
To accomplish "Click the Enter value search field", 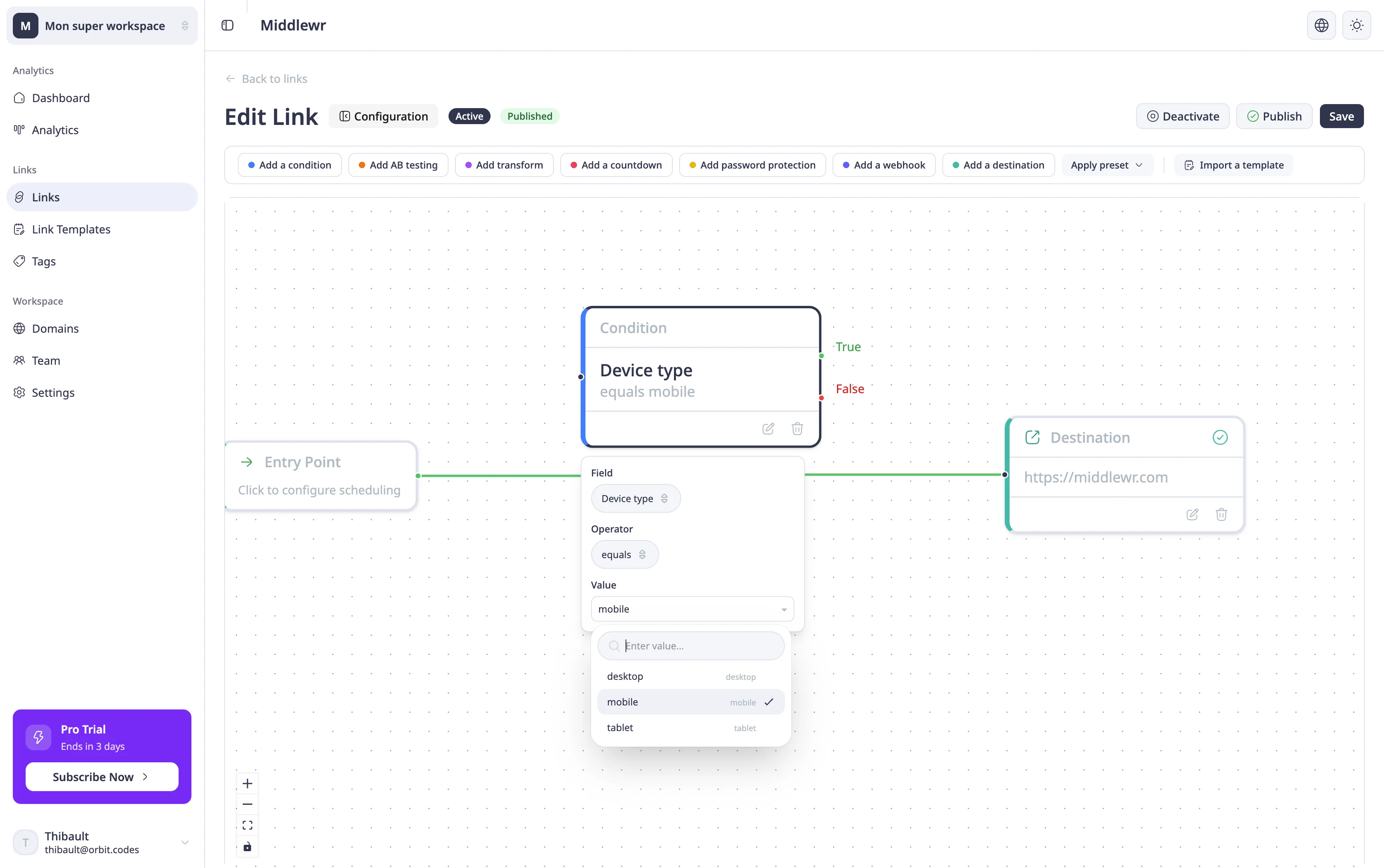I will (x=690, y=646).
